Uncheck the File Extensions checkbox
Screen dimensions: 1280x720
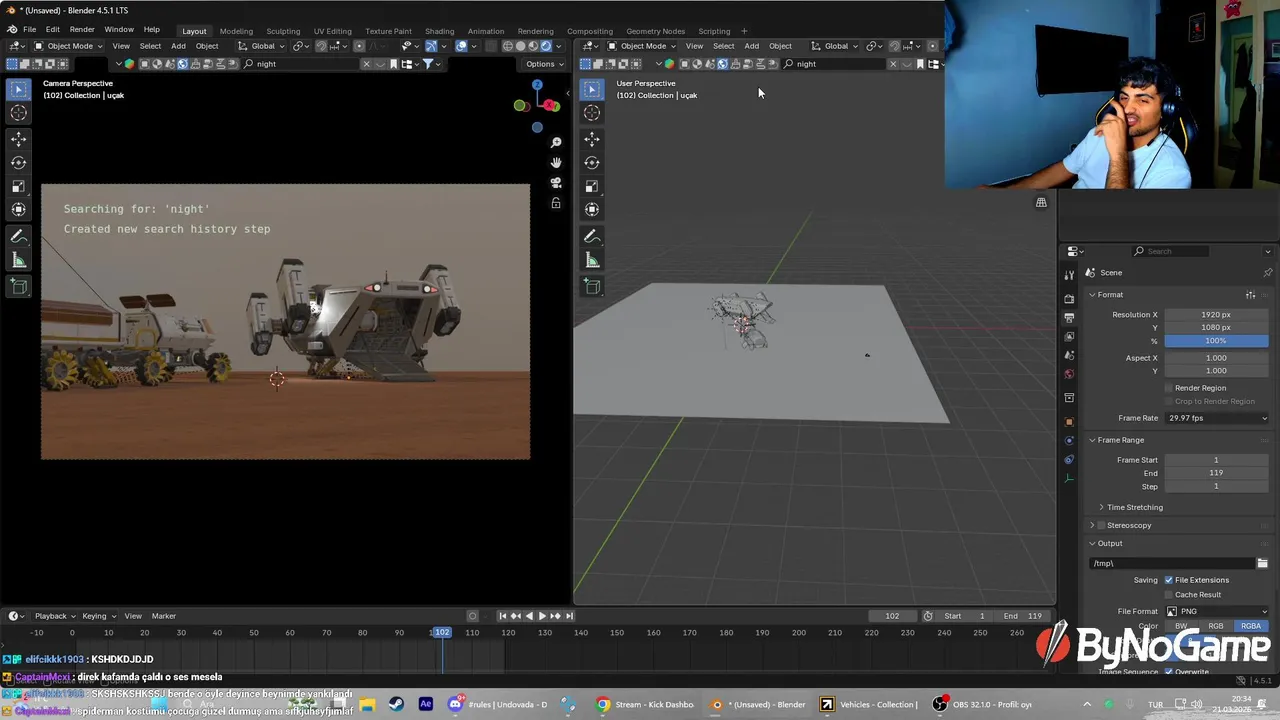click(1169, 580)
